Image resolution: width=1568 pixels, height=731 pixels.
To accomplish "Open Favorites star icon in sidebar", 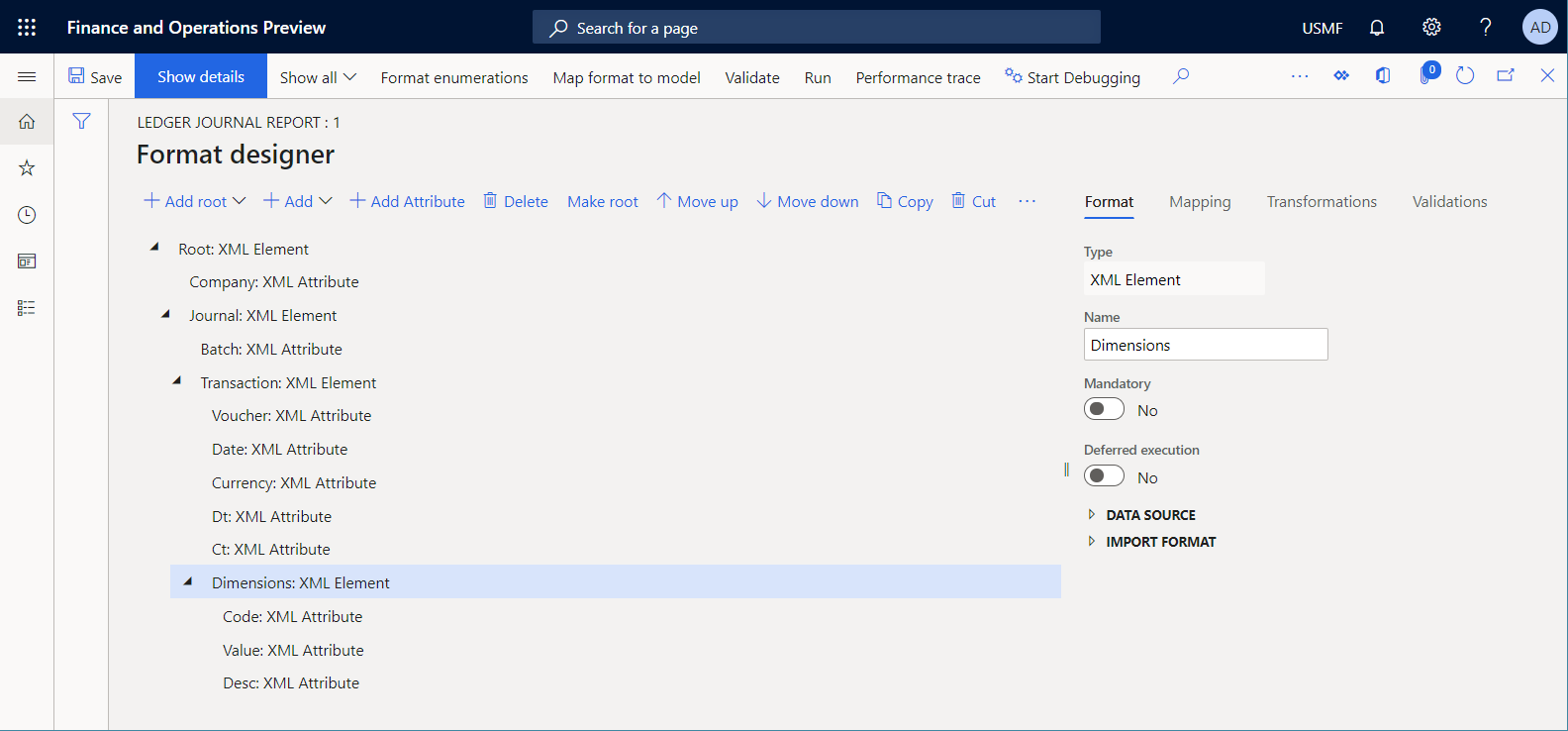I will [27, 167].
